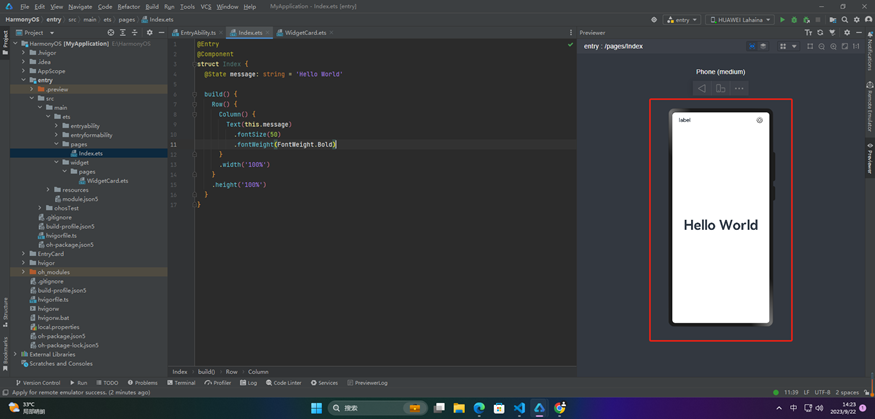This screenshot has height=419, width=875.
Task: Toggle the blue inspector icon in Previewer
Action: pos(752,46)
